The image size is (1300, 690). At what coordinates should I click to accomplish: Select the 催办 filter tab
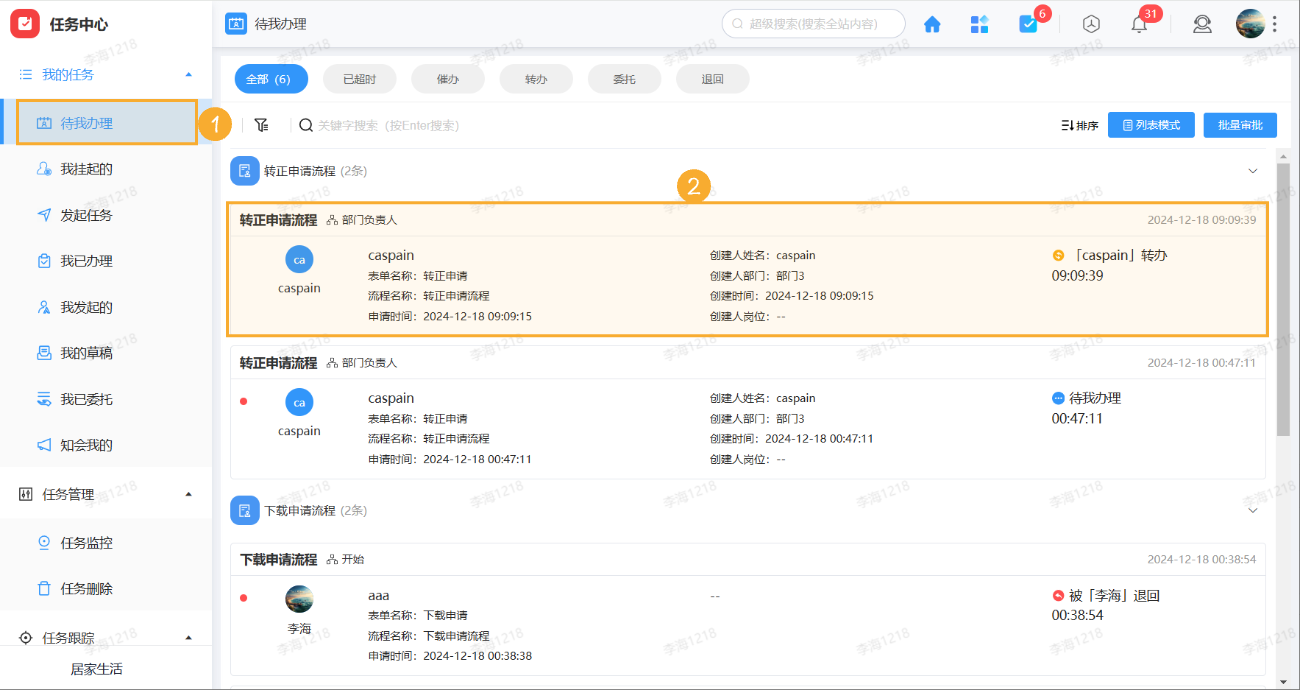click(x=448, y=78)
